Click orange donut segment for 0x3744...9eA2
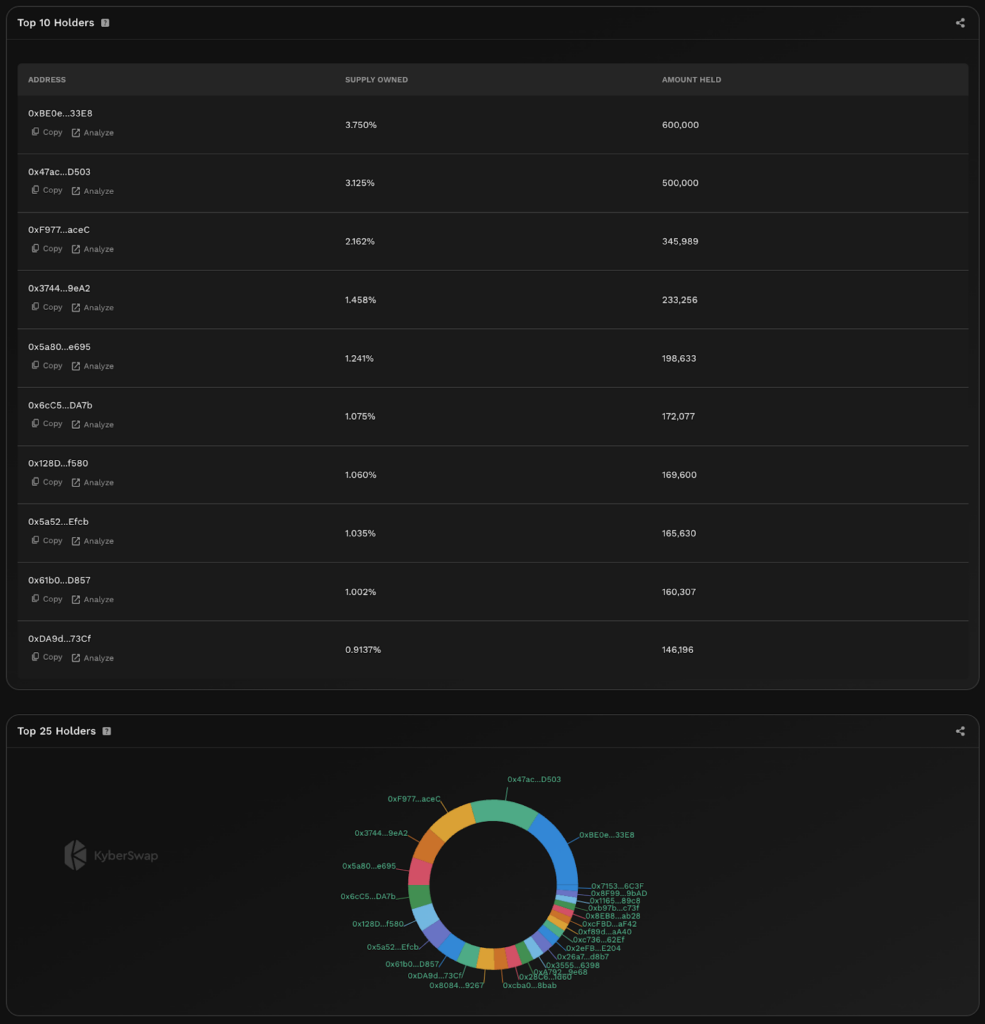This screenshot has height=1024, width=985. 428,846
